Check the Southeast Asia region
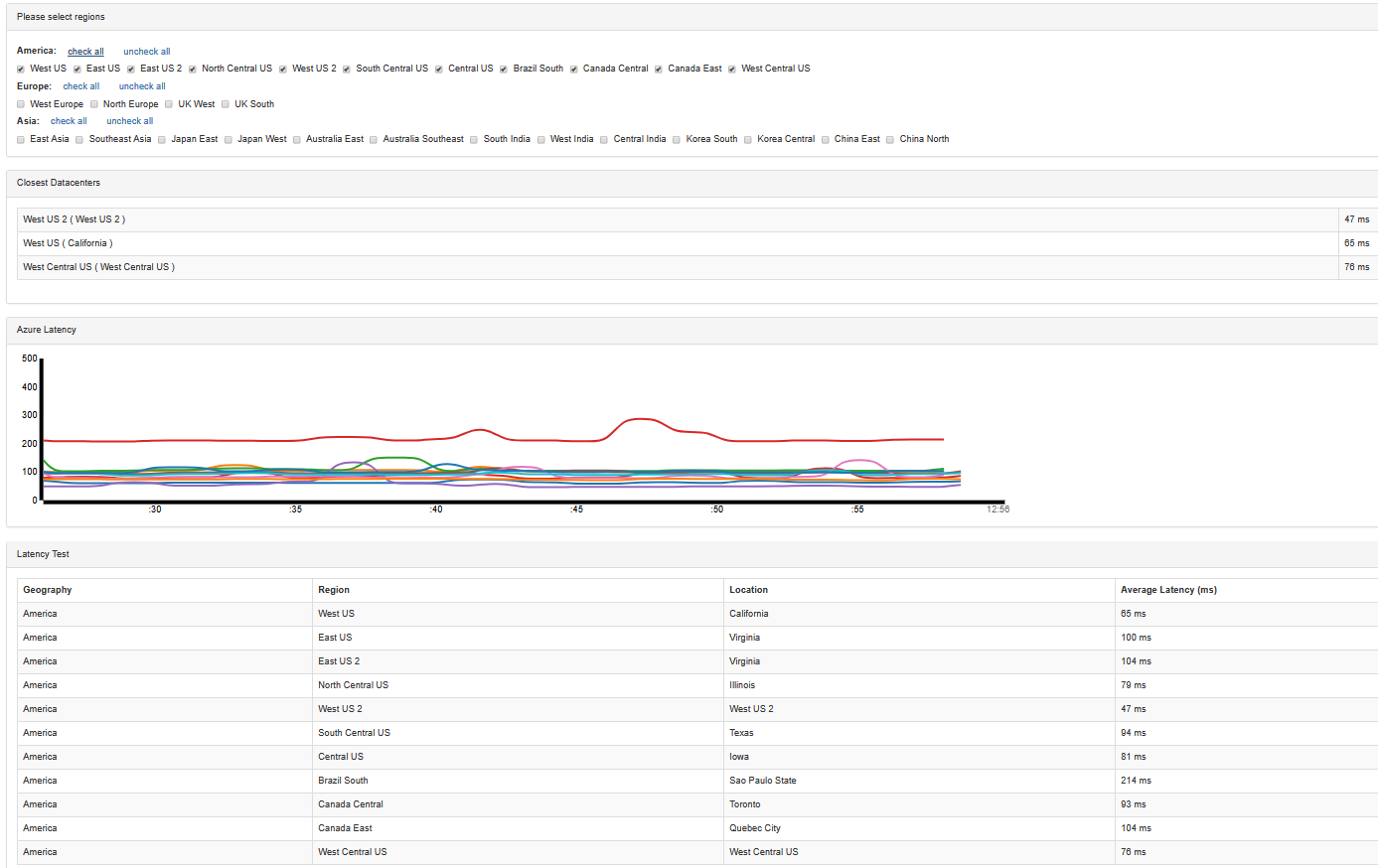The image size is (1378, 868). pyautogui.click(x=78, y=140)
